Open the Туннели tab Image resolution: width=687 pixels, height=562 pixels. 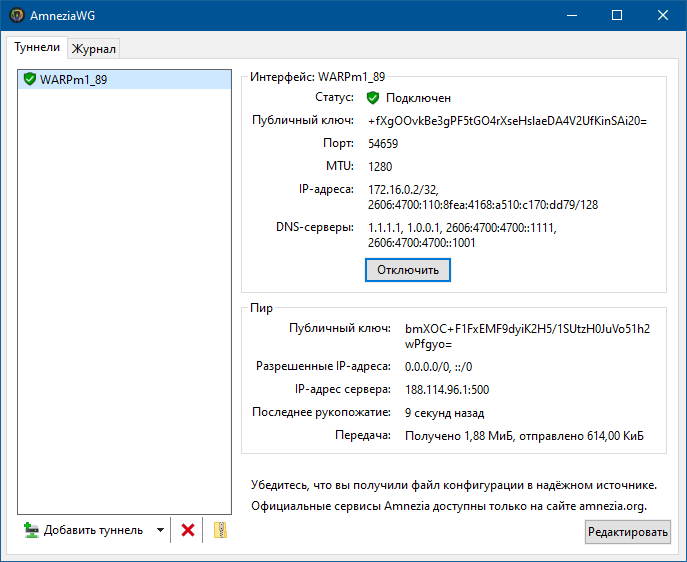click(37, 47)
